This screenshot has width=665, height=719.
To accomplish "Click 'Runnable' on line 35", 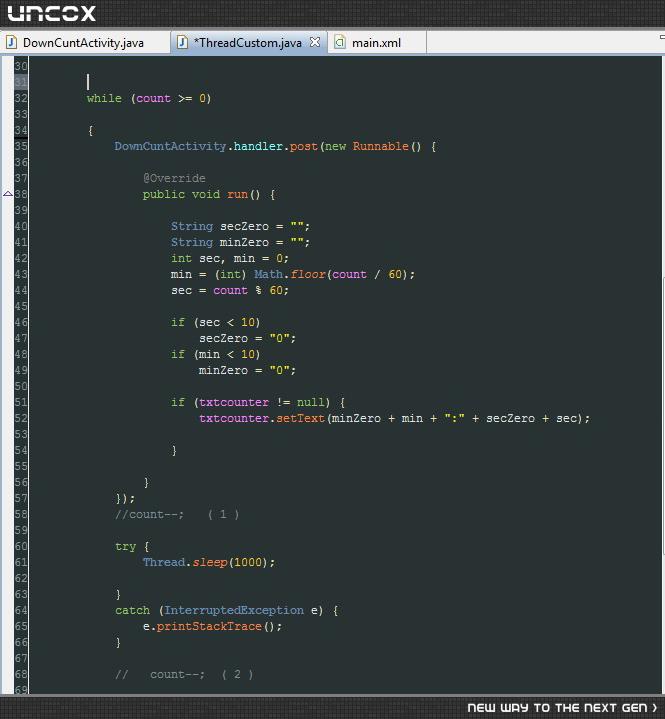I will coord(380,146).
